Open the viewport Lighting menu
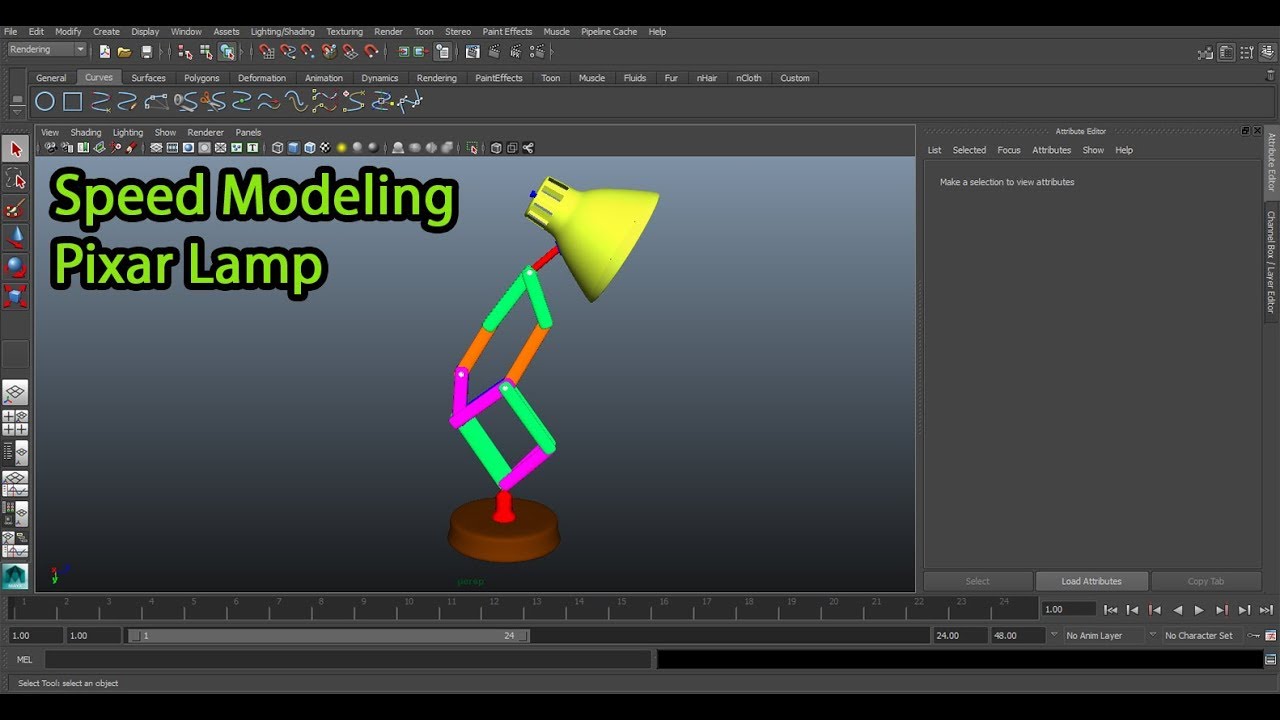Viewport: 1280px width, 720px height. 127,132
